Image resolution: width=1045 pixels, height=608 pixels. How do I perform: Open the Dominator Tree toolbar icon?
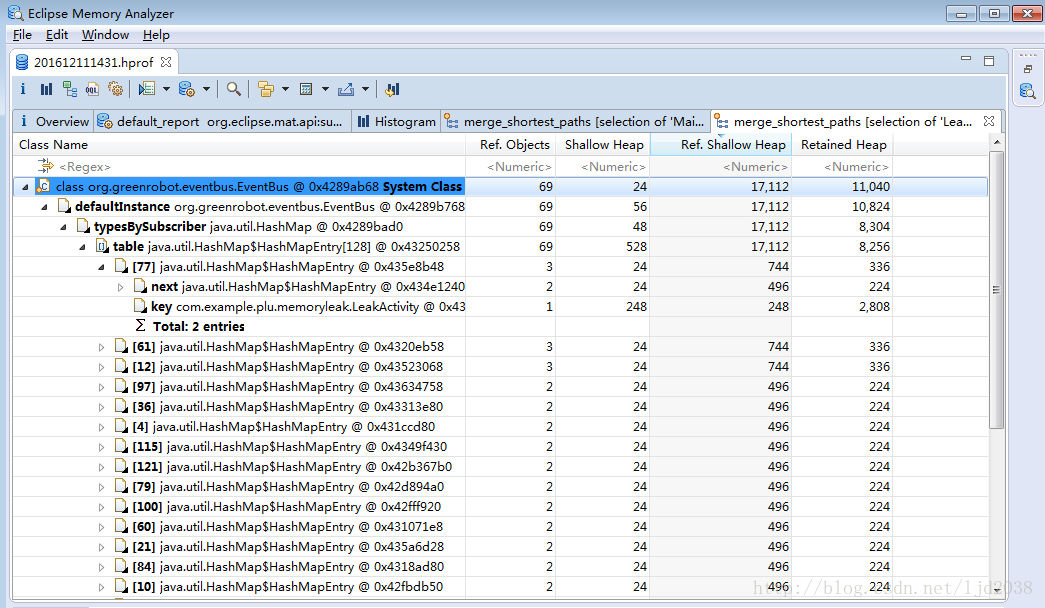(x=69, y=89)
